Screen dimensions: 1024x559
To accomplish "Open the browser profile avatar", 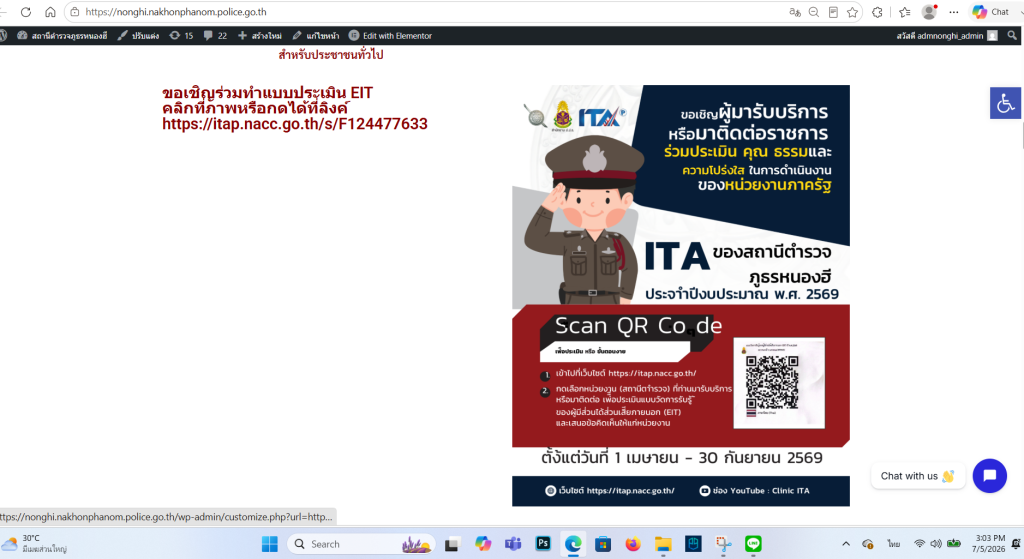I will [x=929, y=12].
